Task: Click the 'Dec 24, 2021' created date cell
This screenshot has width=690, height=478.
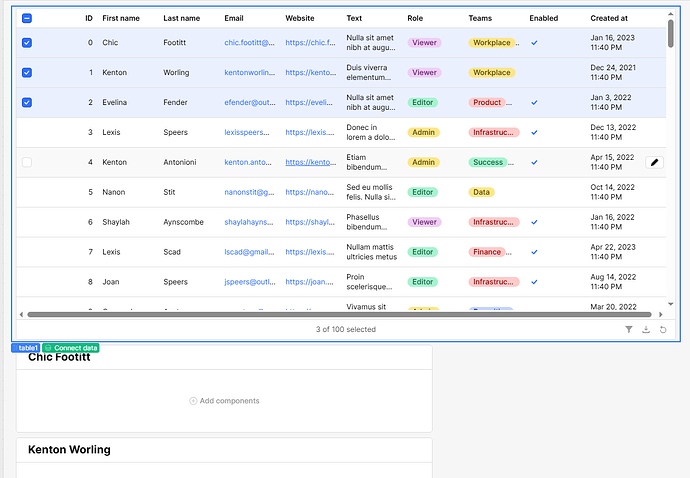Action: tap(613, 73)
